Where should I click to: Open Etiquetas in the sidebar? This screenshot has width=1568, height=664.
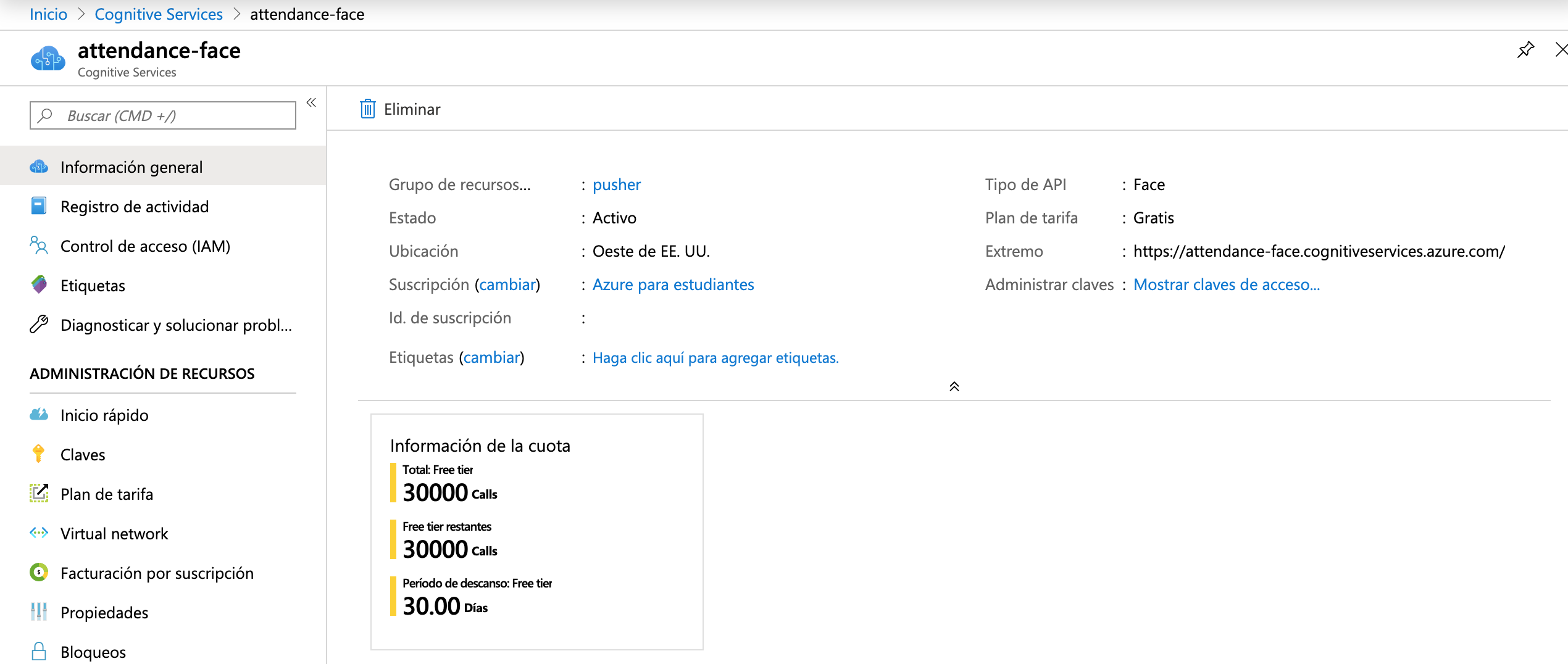coord(163,285)
